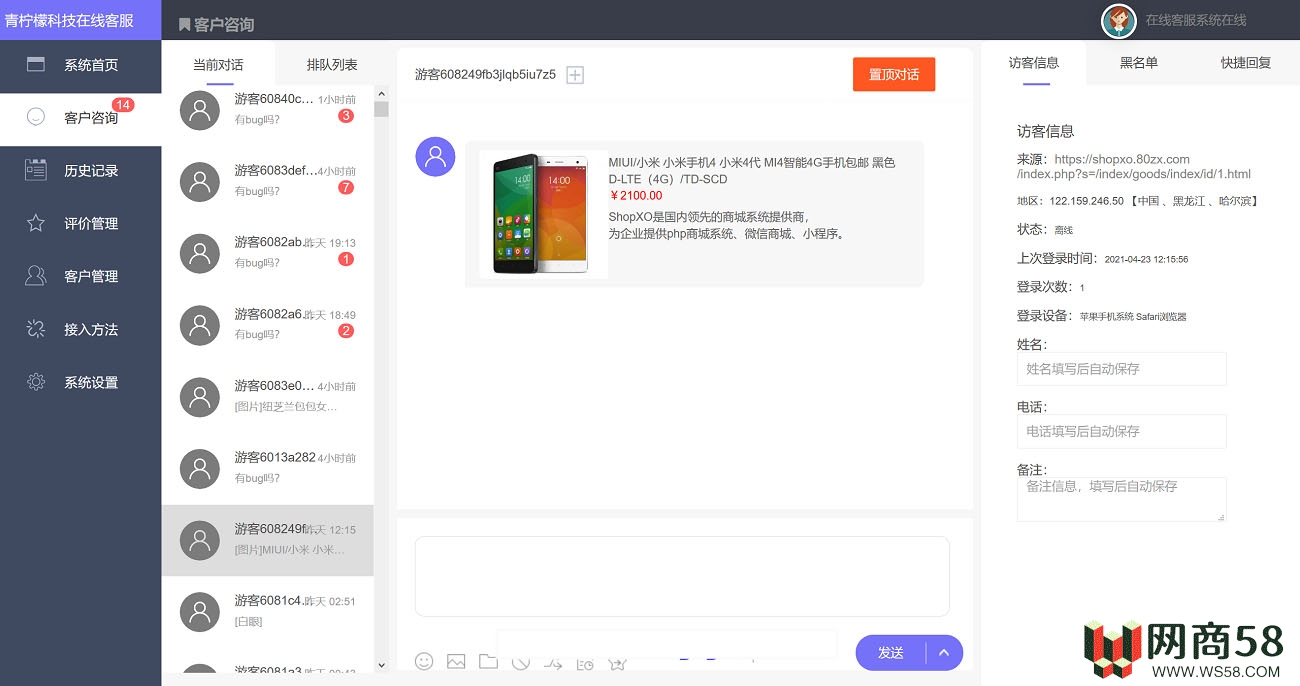Switch to the 当前对话 tab
Screen dimensions: 1300x686
tap(218, 65)
